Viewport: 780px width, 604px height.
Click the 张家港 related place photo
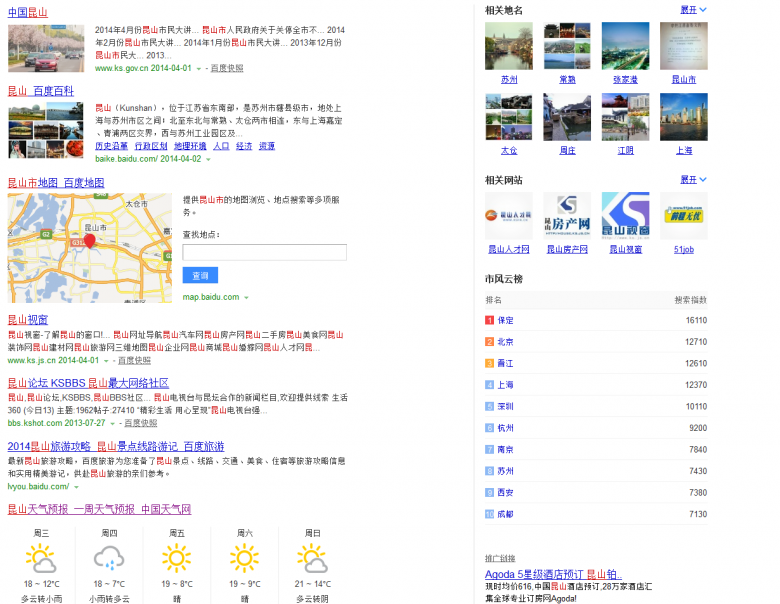(625, 46)
